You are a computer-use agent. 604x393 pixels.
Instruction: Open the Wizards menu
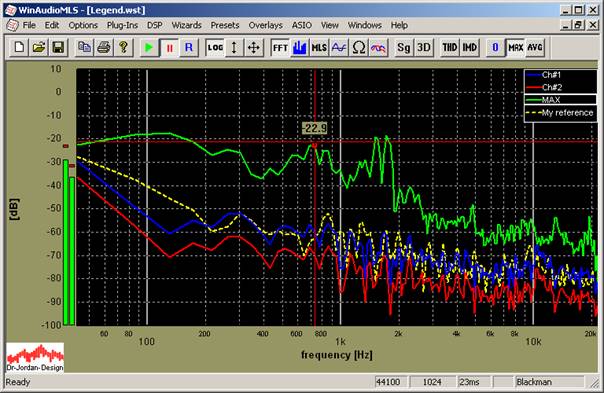point(186,25)
